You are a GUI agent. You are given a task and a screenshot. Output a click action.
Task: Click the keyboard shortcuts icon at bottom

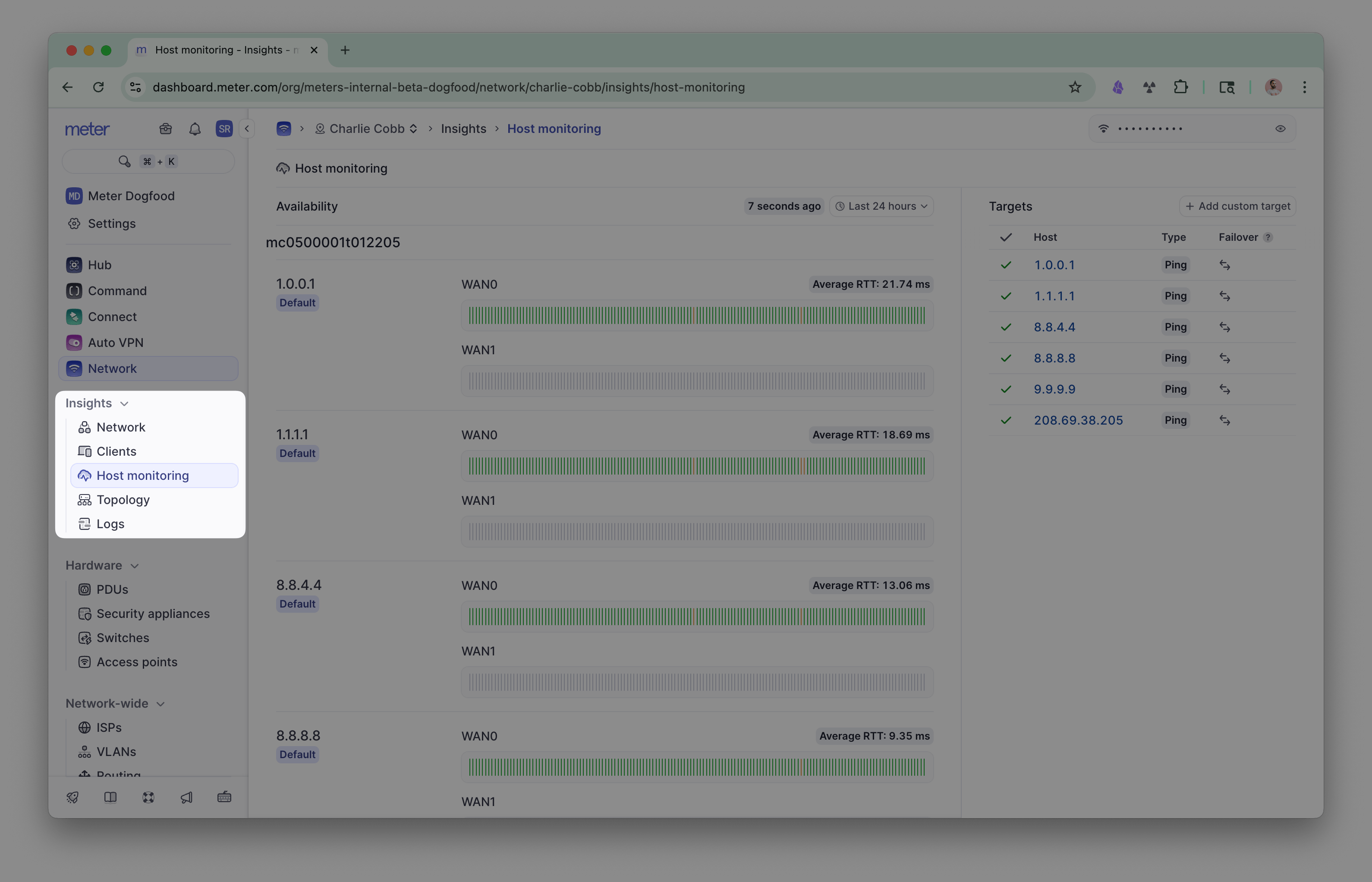[224, 797]
